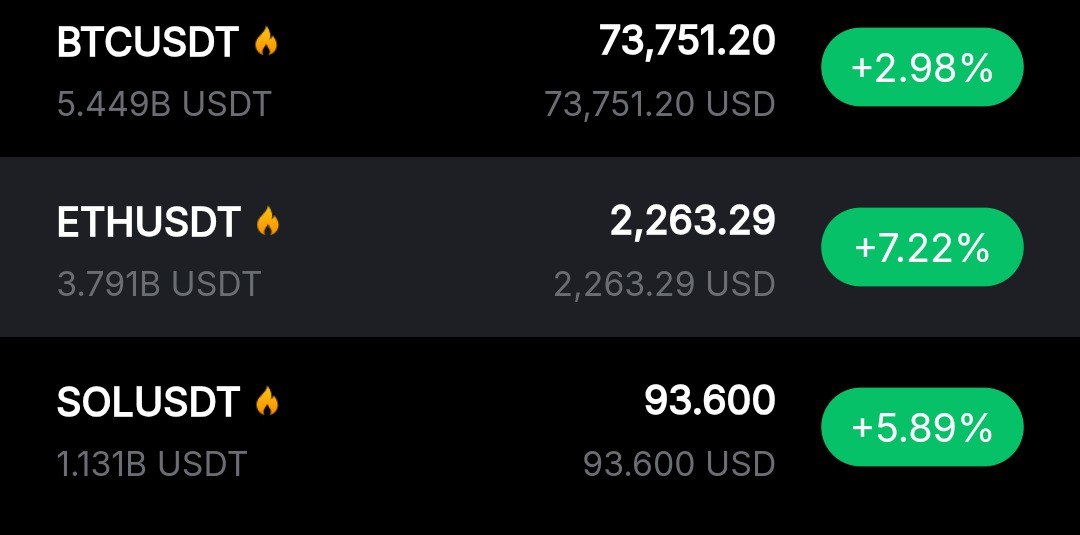
Task: Click the 2,263.29 USD converted price
Action: (664, 284)
